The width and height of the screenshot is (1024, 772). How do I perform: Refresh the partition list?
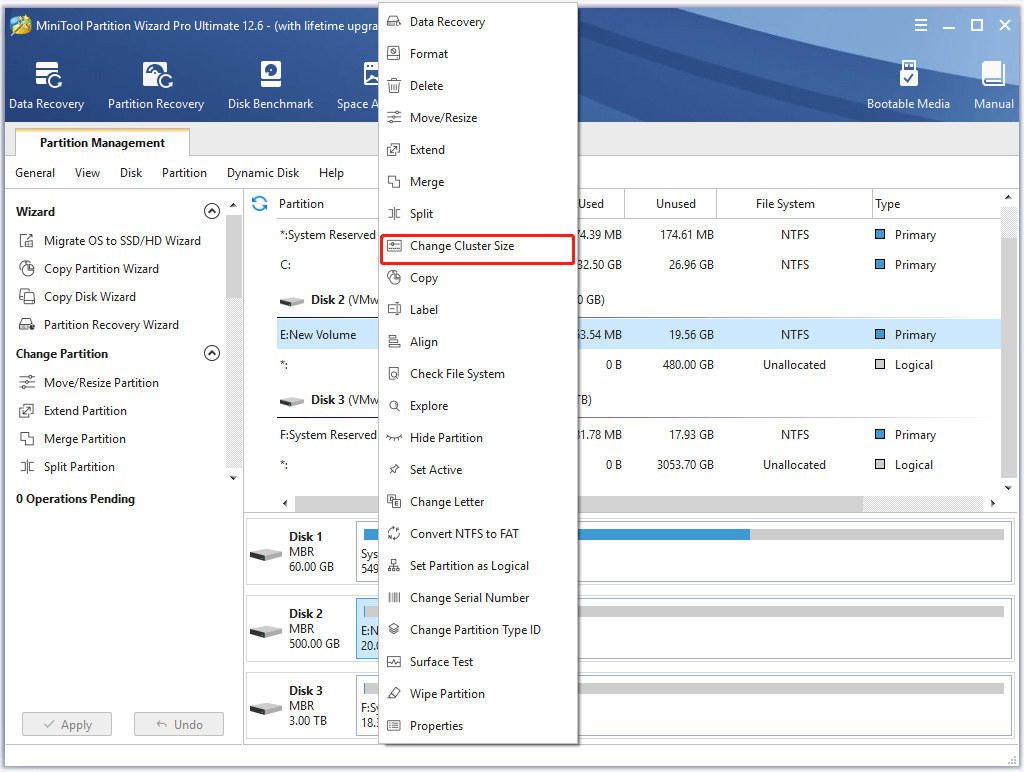tap(259, 202)
